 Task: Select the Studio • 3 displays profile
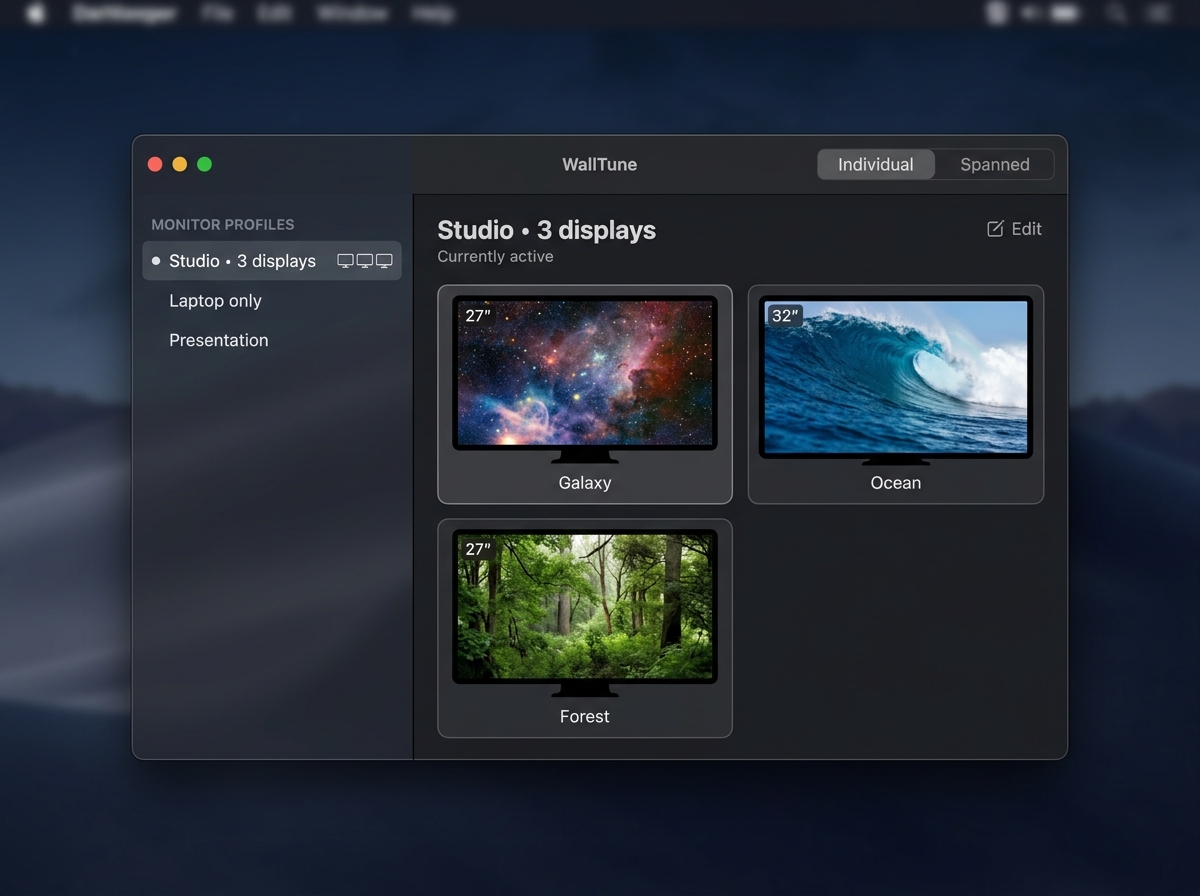pos(272,261)
